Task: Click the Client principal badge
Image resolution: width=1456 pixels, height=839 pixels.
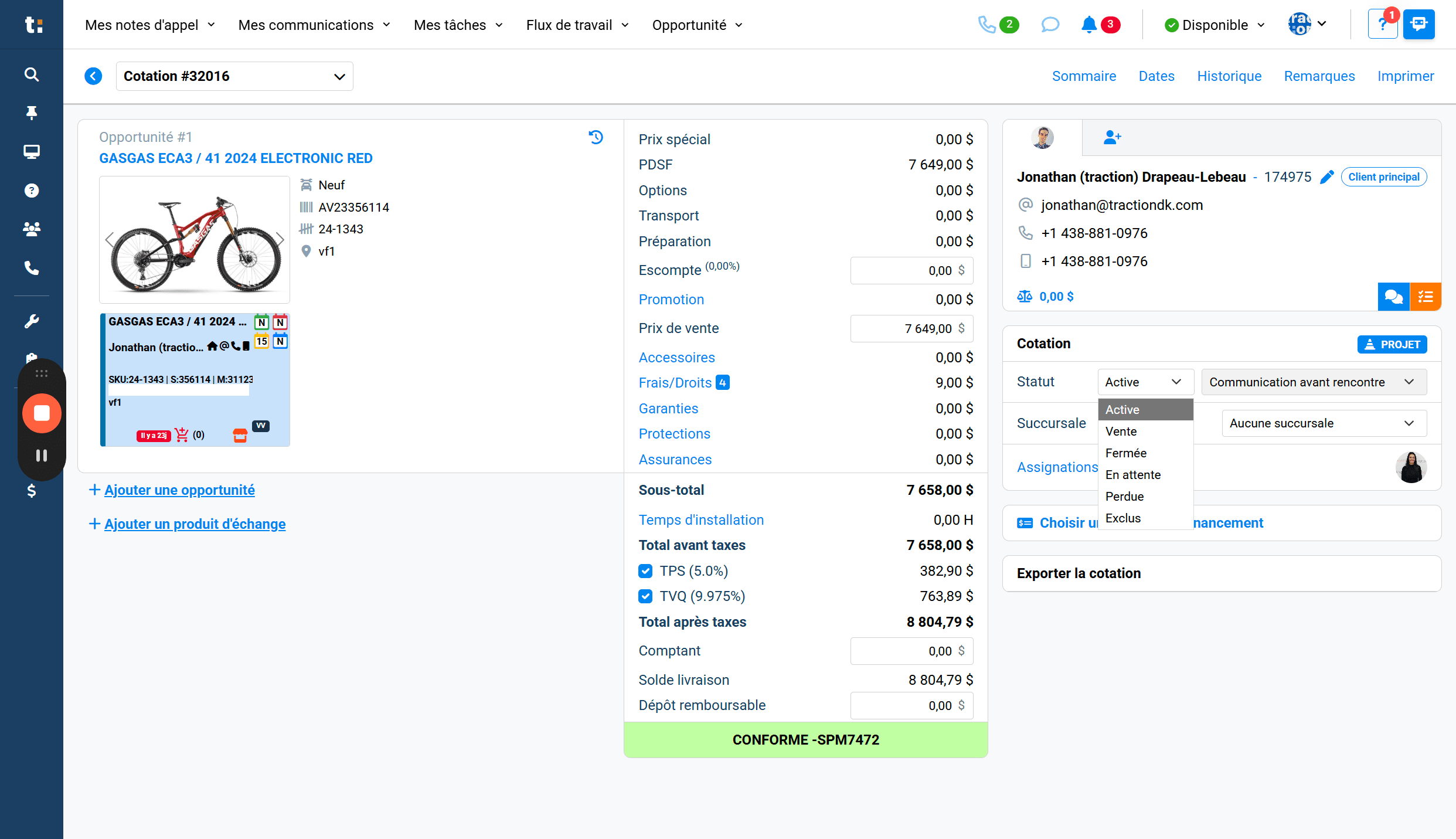Action: 1384,177
